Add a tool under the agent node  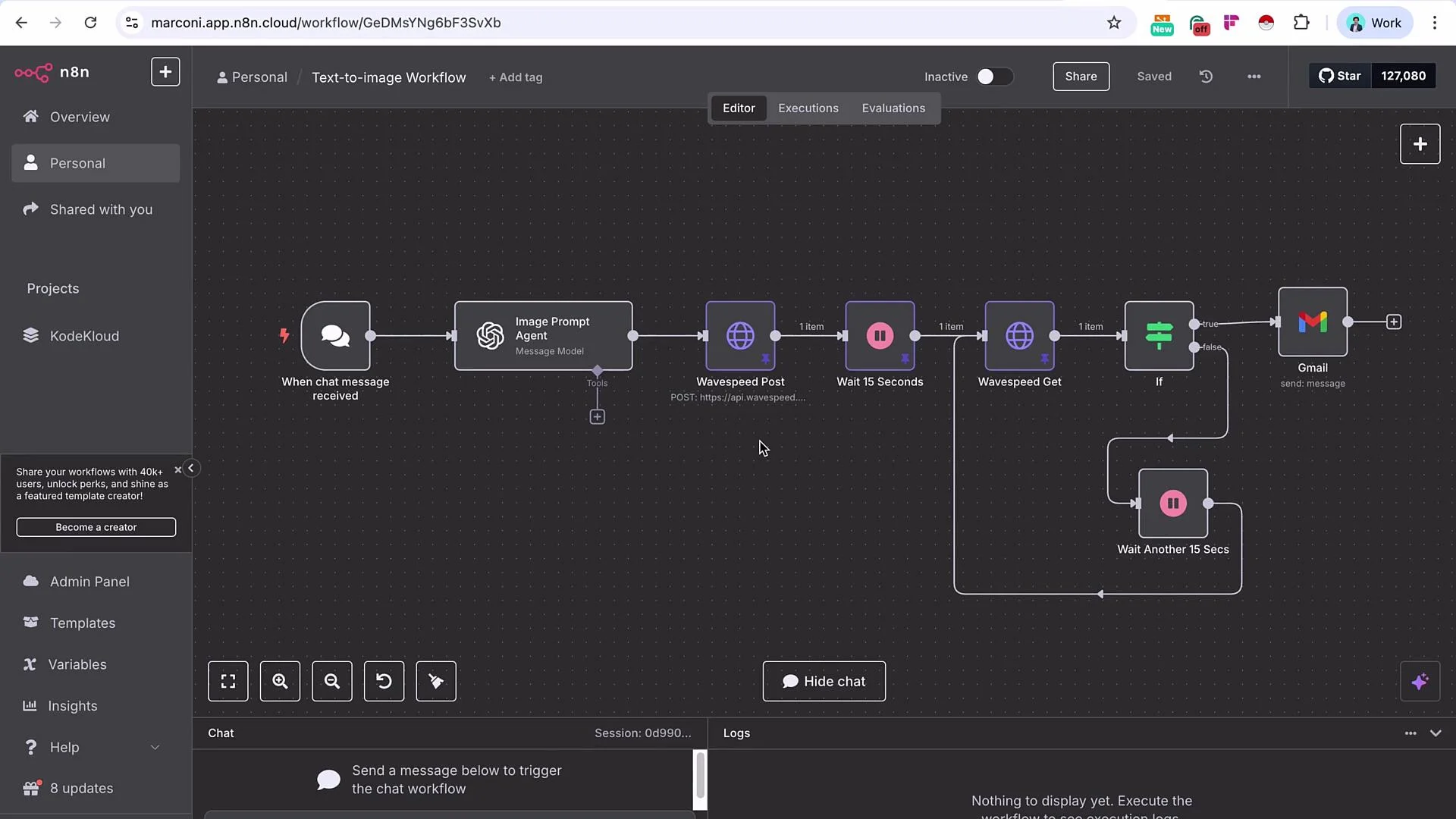(598, 417)
